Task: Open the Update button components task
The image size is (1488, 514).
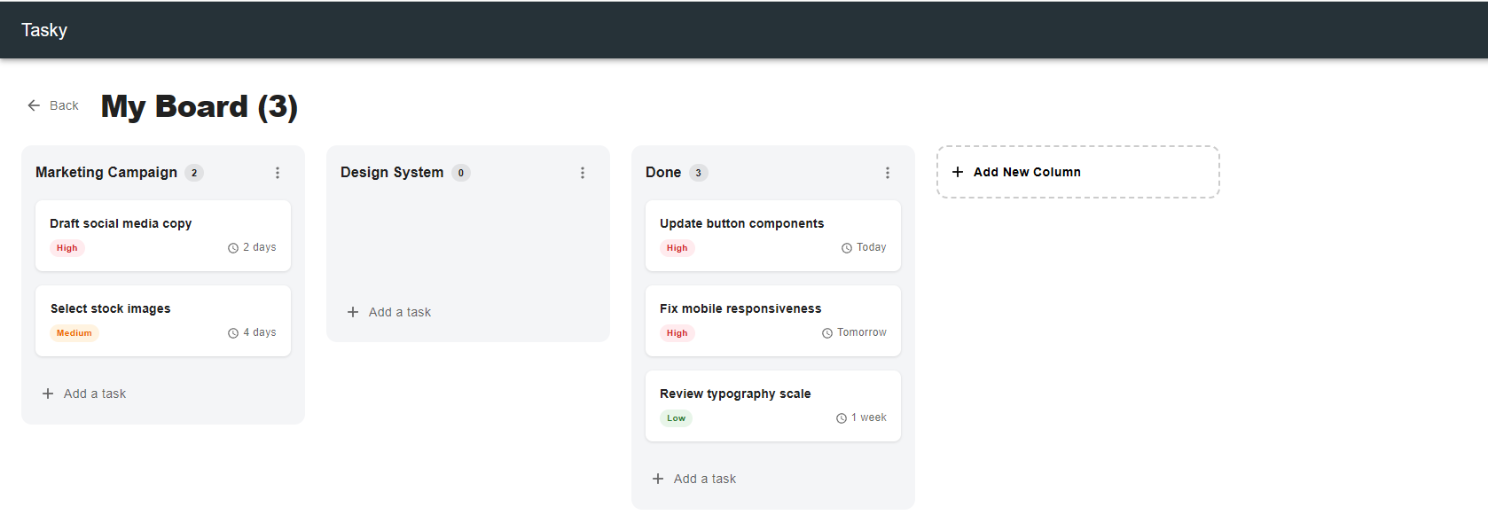Action: [773, 235]
